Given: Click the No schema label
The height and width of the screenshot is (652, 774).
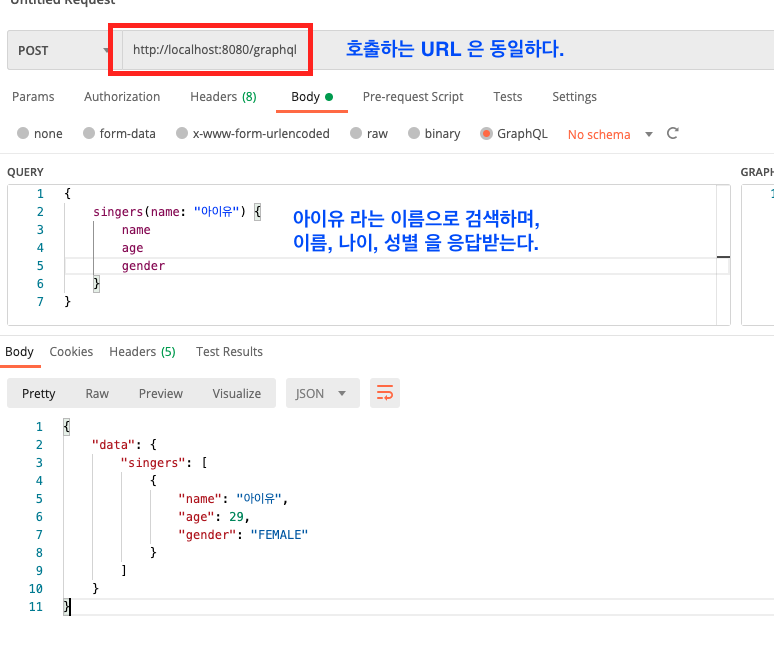Looking at the screenshot, I should coord(599,134).
